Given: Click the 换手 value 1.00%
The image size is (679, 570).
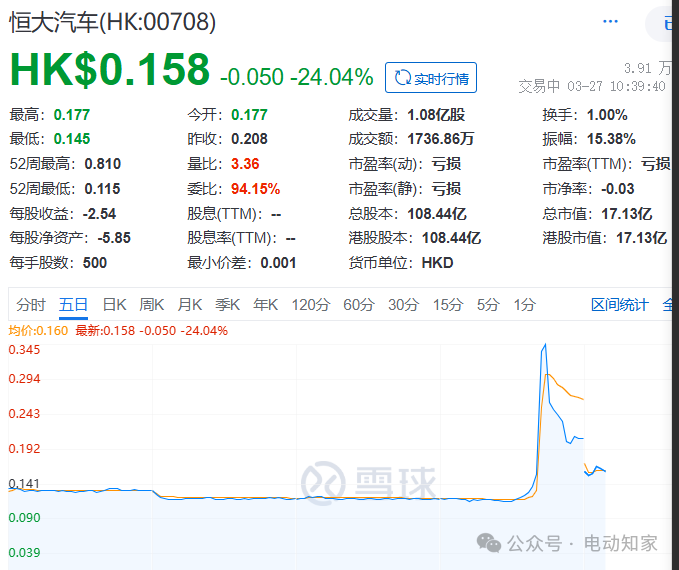Looking at the screenshot, I should 607,115.
